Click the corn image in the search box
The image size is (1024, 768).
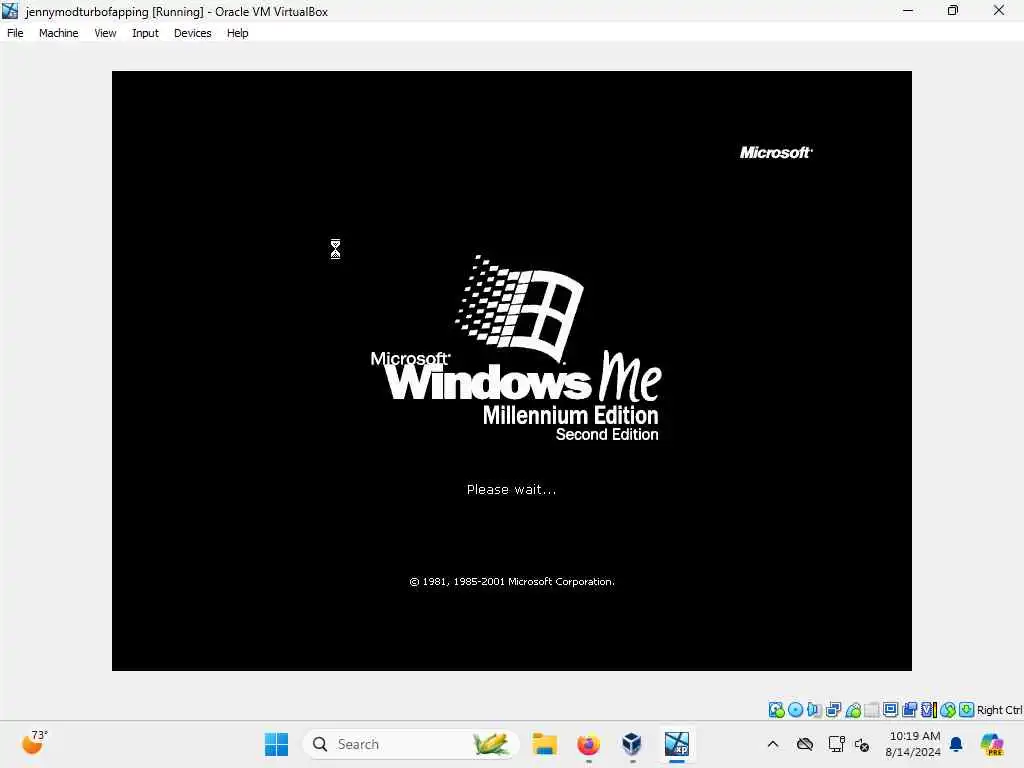point(490,743)
